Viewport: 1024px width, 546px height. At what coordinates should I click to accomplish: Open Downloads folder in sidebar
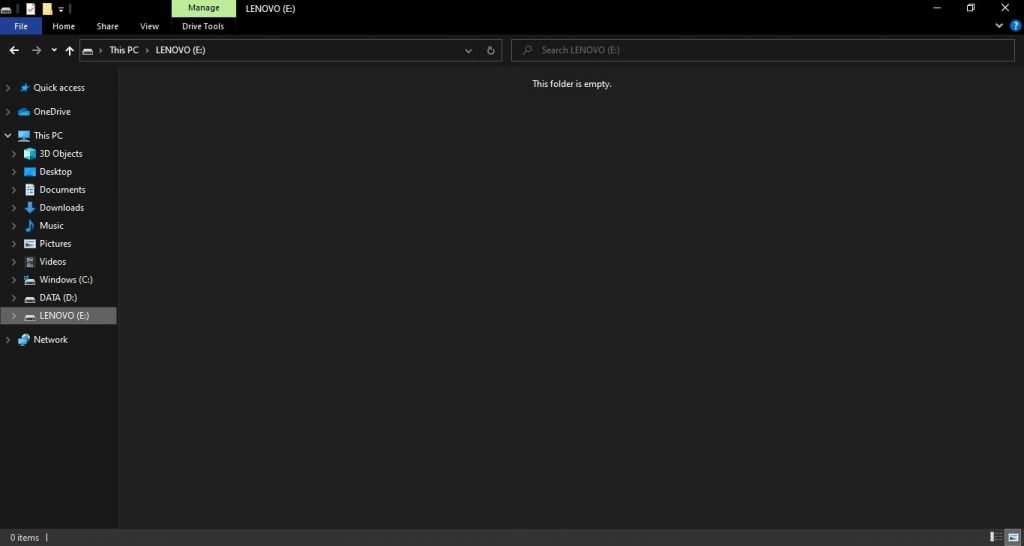61,208
